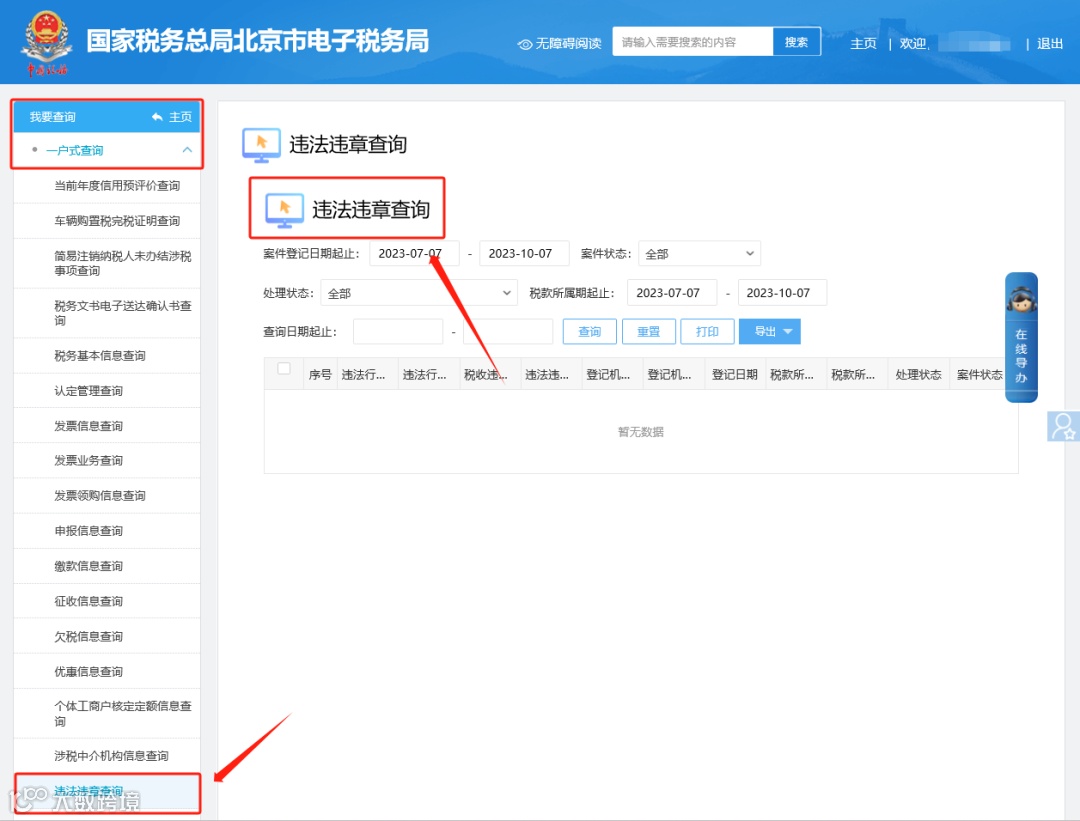Viewport: 1080px width, 821px height.
Task: Click 案件登记日期 start date 2023-07-07 field
Action: coord(414,253)
